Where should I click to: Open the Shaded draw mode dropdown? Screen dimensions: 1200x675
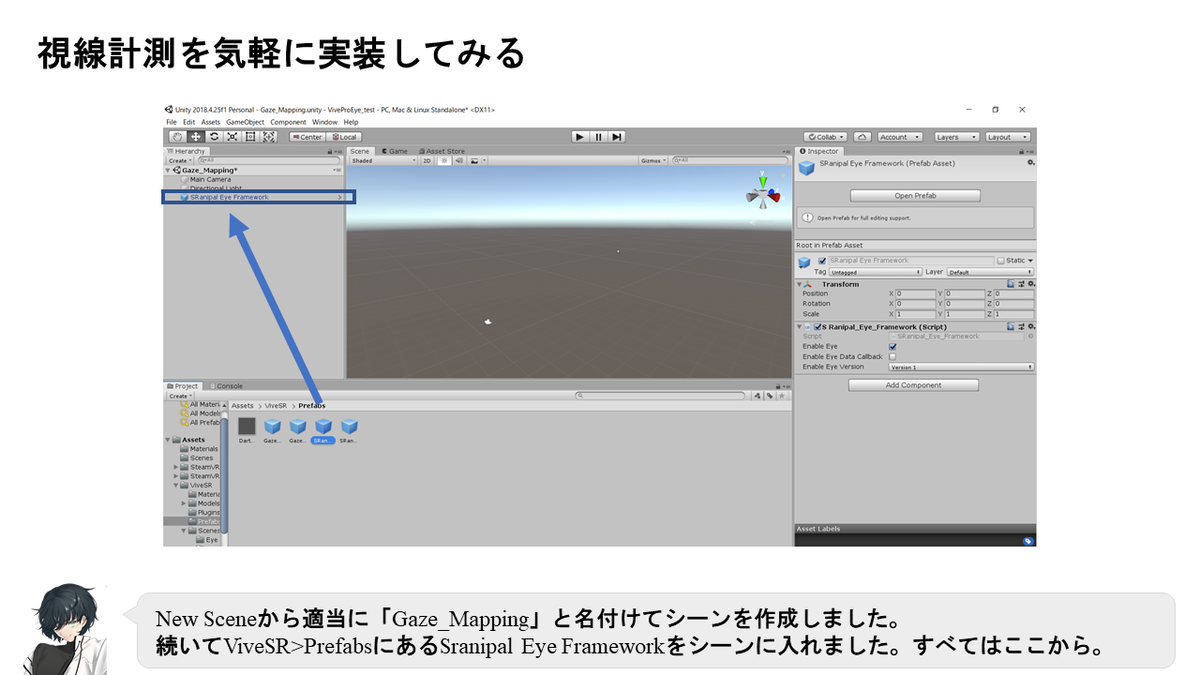click(382, 160)
